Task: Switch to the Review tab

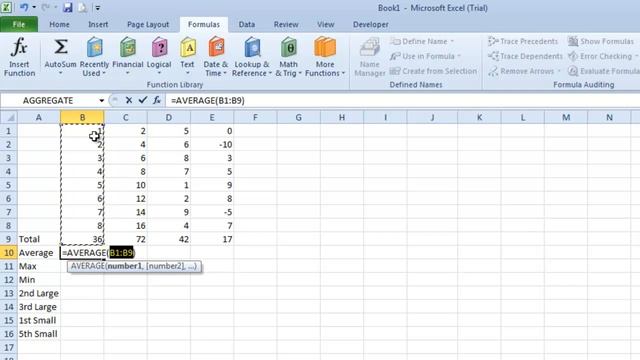Action: tap(286, 24)
